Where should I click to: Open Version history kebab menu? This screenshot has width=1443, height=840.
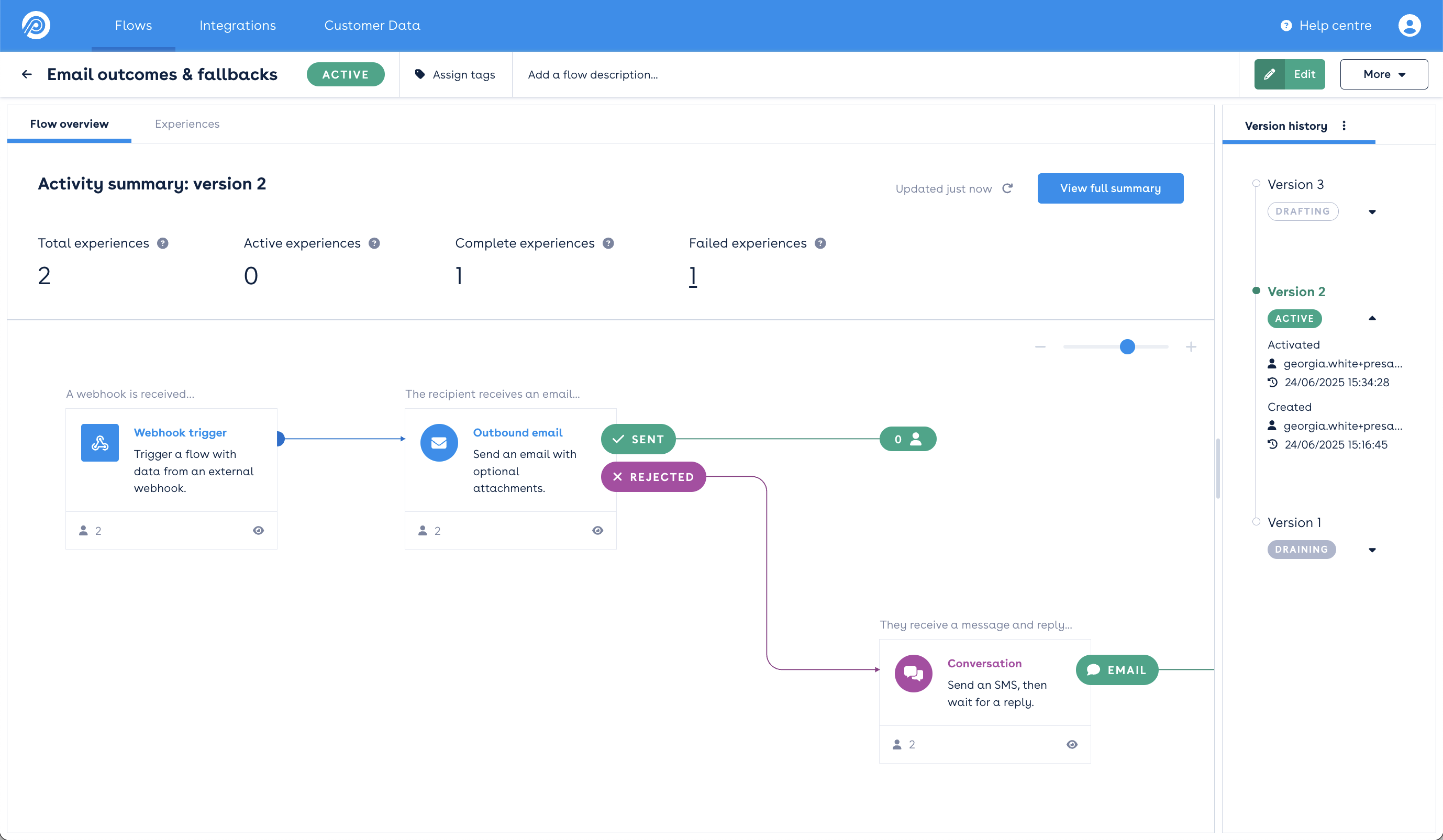point(1344,126)
